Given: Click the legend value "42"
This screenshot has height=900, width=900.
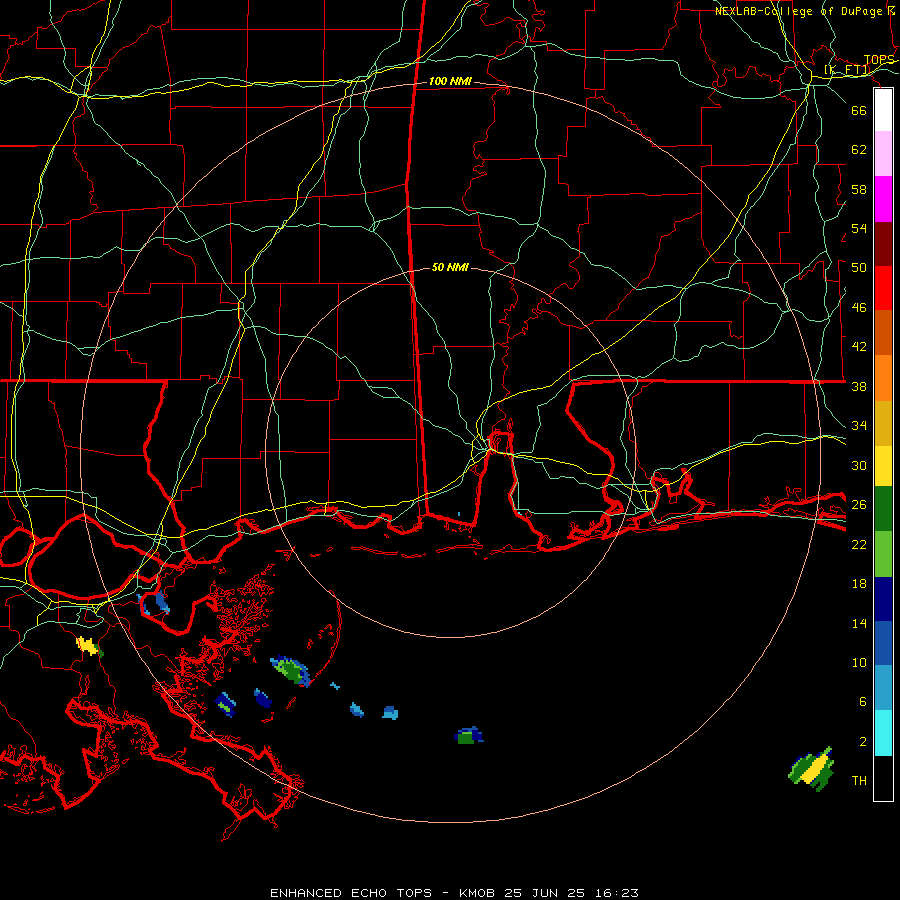Looking at the screenshot, I should pos(859,347).
